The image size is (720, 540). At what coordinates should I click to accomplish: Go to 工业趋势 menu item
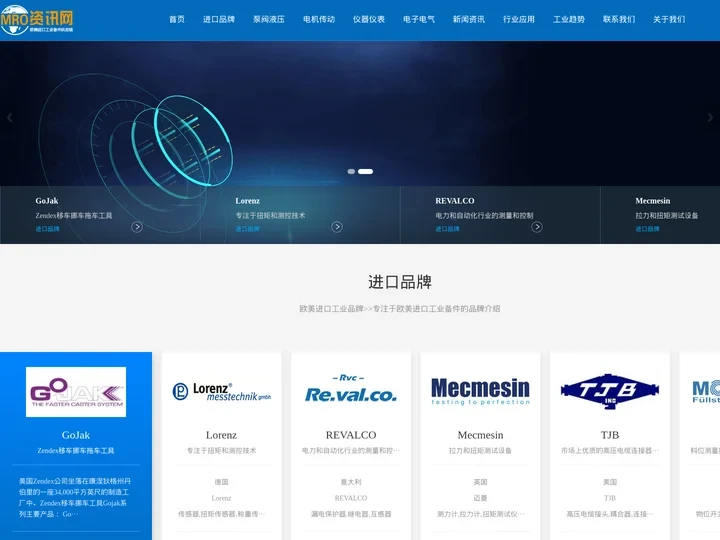point(569,19)
